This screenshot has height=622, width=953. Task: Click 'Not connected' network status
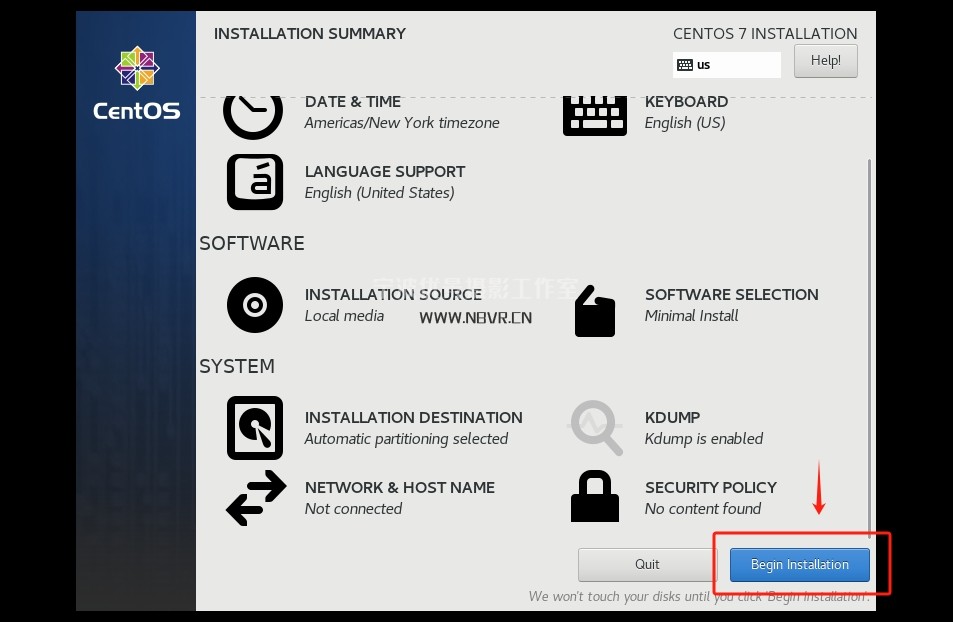[x=353, y=508]
